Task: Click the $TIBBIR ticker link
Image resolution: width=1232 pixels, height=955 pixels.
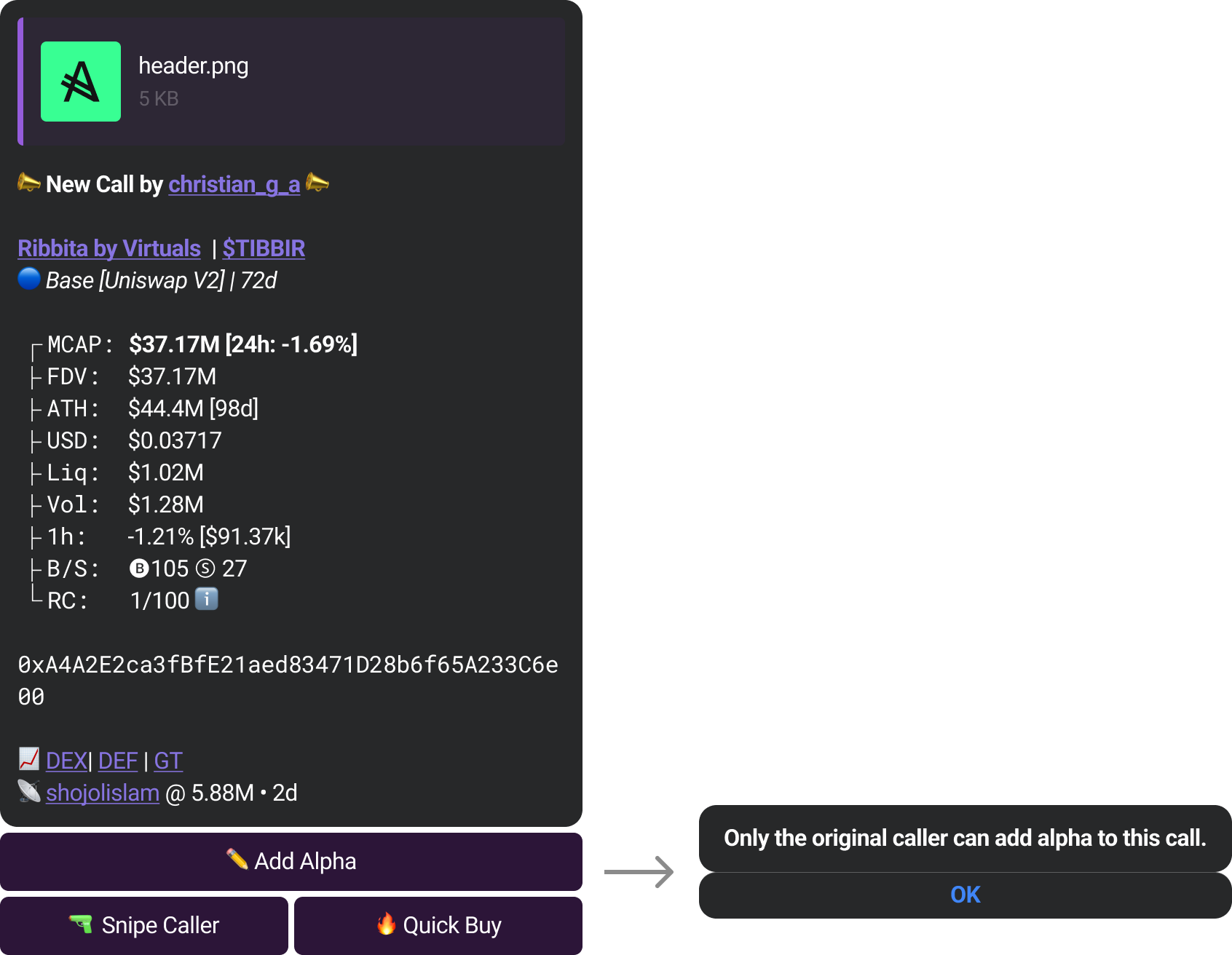Action: (264, 249)
